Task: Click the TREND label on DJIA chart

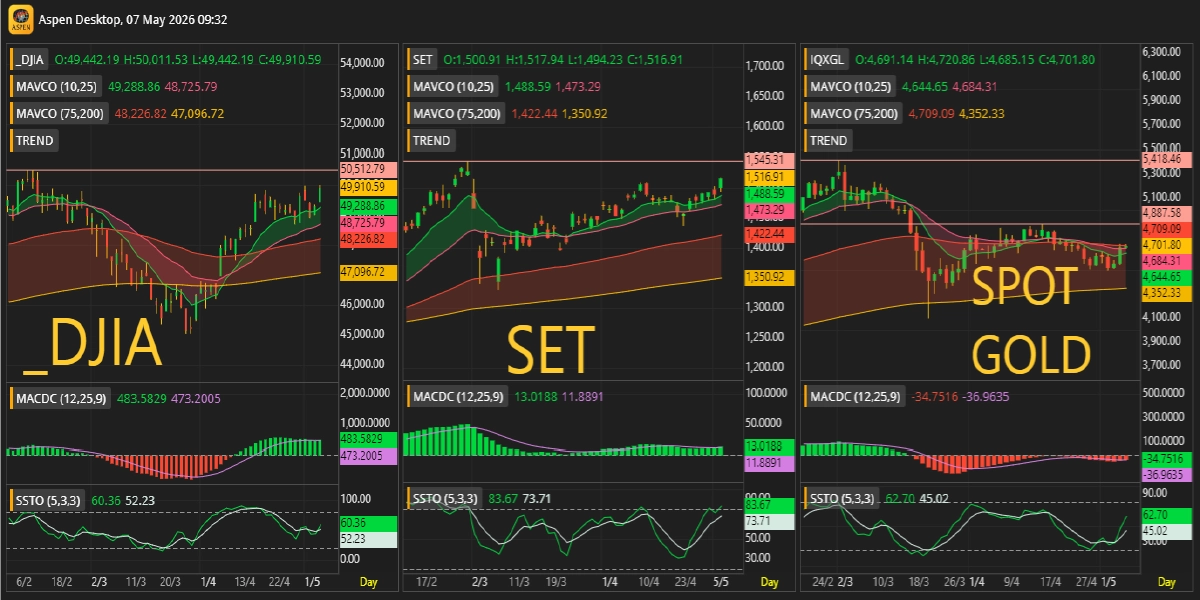Action: (x=35, y=141)
